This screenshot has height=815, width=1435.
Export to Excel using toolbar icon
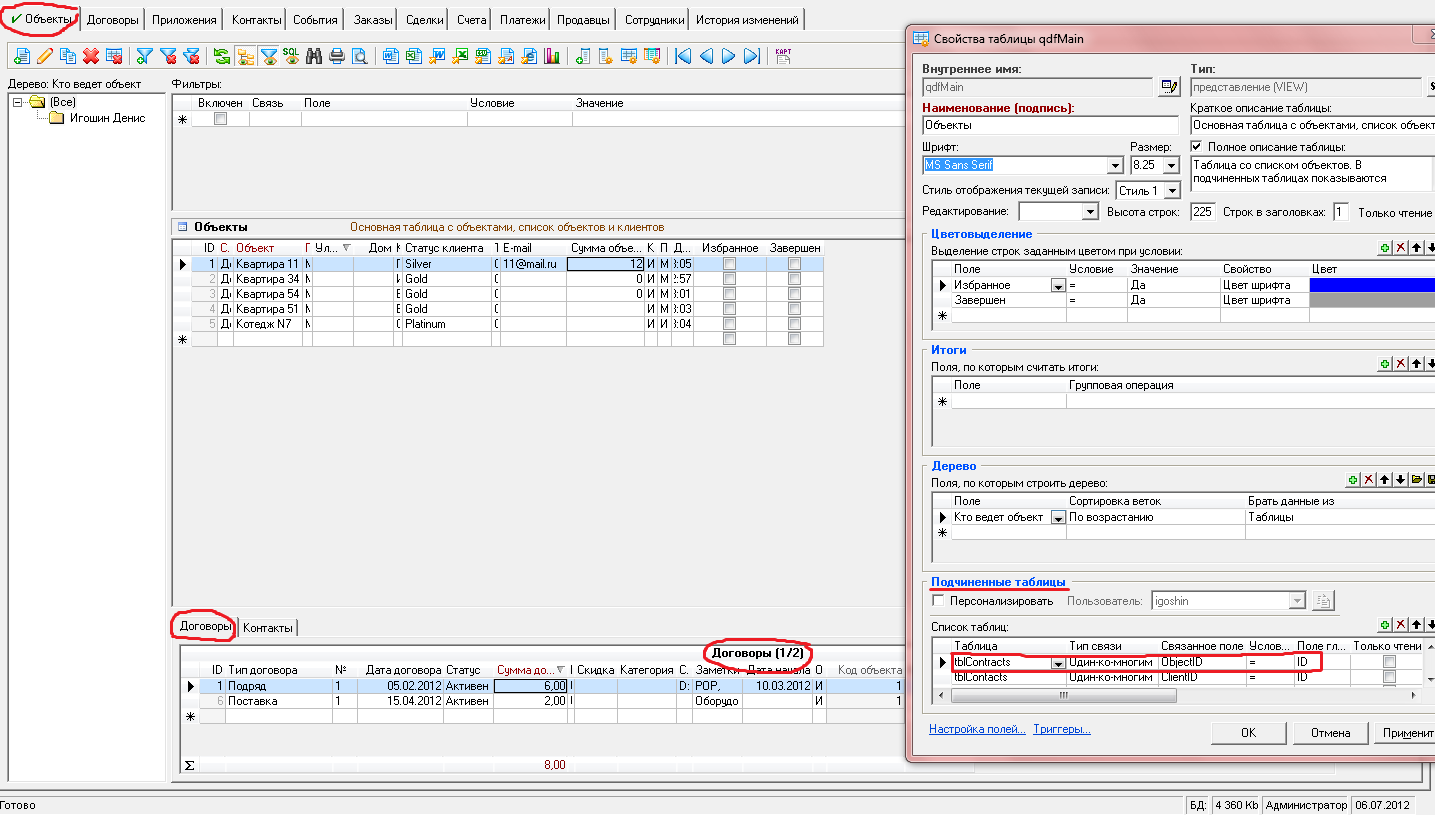413,56
